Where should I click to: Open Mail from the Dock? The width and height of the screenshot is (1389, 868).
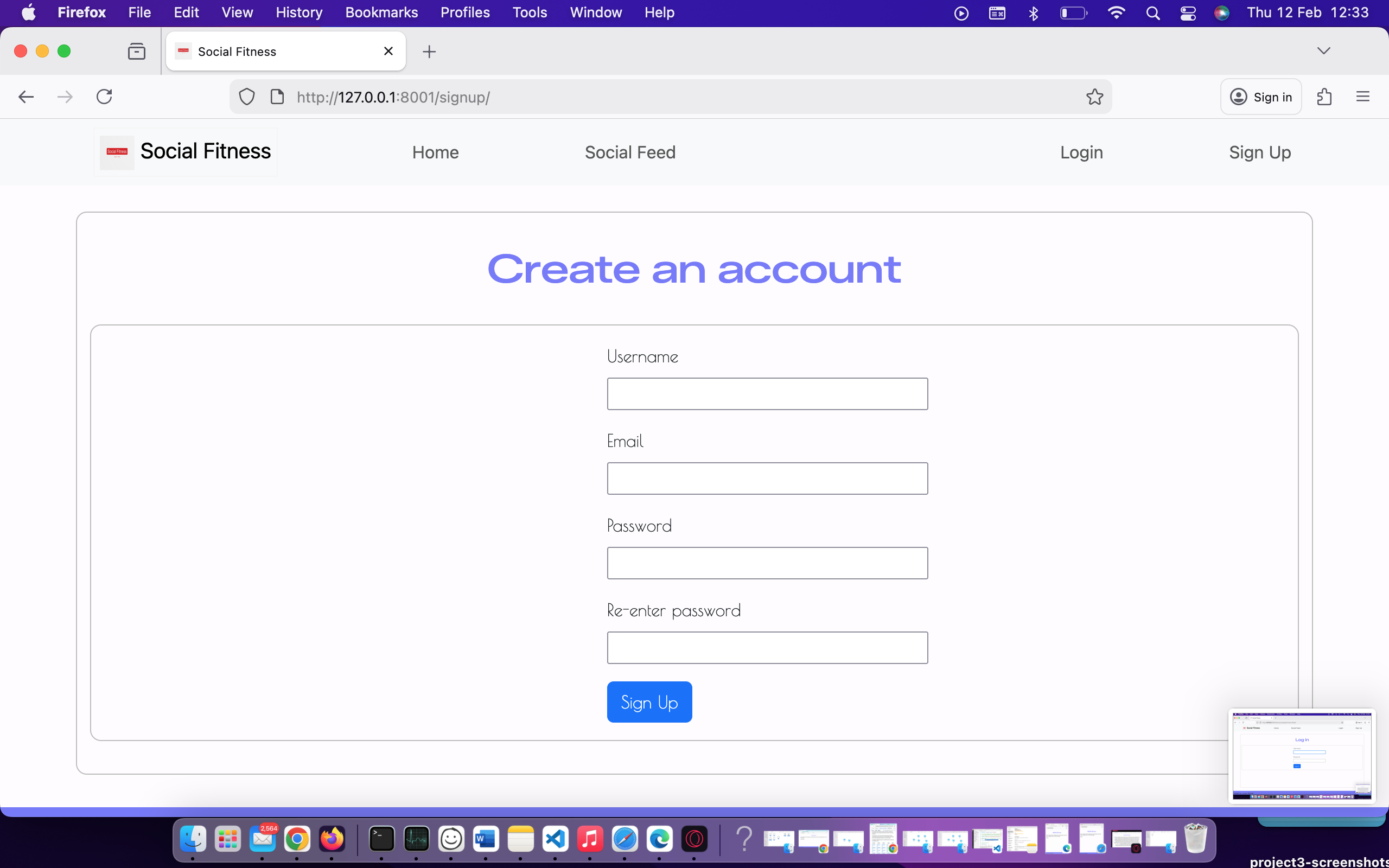tap(263, 839)
